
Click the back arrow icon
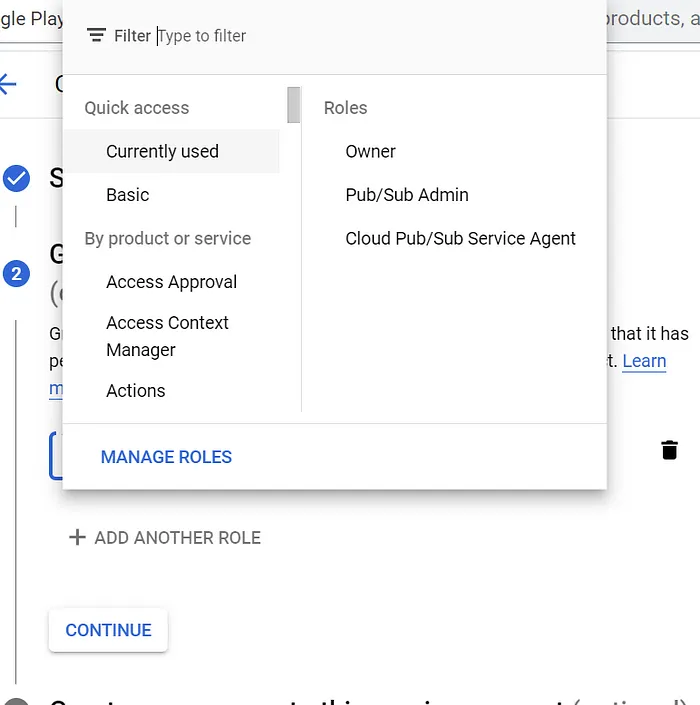pyautogui.click(x=9, y=84)
